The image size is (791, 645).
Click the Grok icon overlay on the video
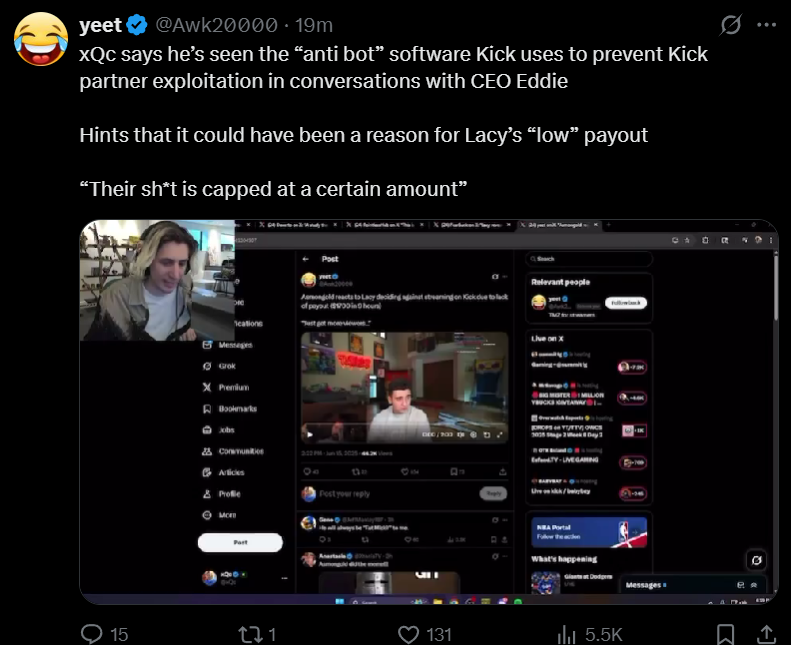tap(756, 560)
